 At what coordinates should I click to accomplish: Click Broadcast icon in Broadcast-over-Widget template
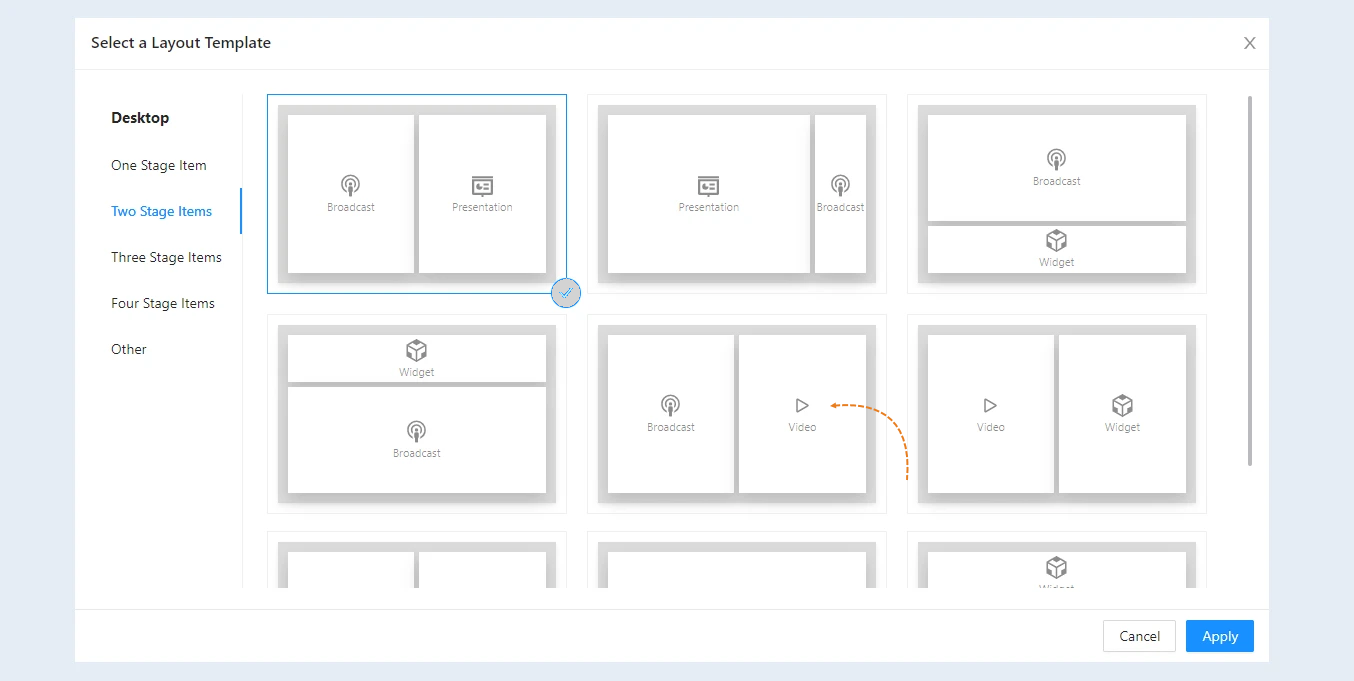coord(1056,159)
